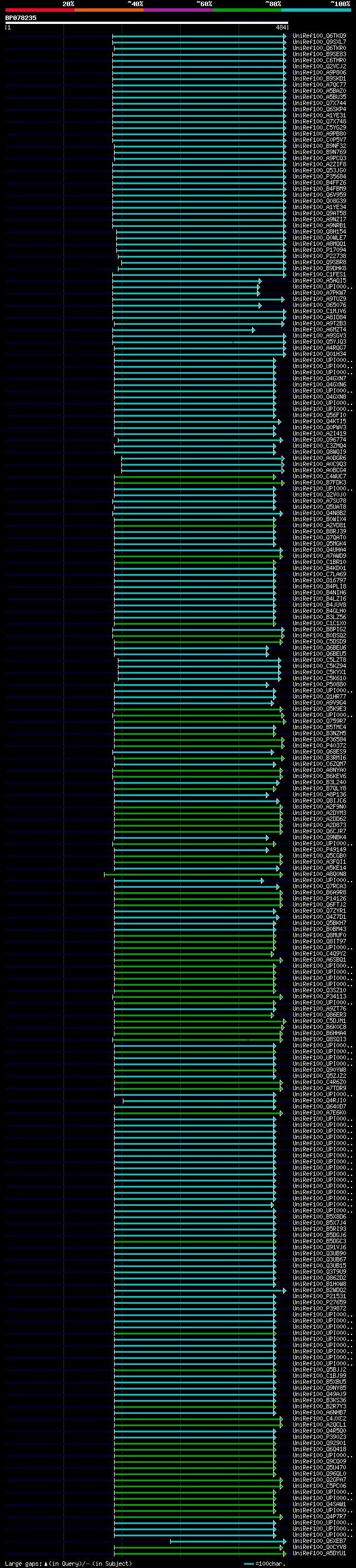Click the cyan ~100% identity legend segment

pyautogui.click(x=316, y=10)
